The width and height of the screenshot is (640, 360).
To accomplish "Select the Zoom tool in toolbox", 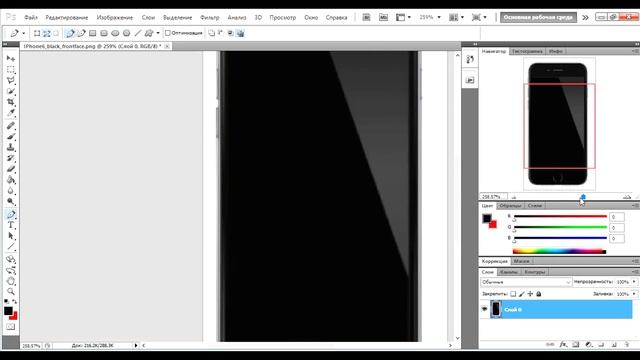I will pos(11,291).
